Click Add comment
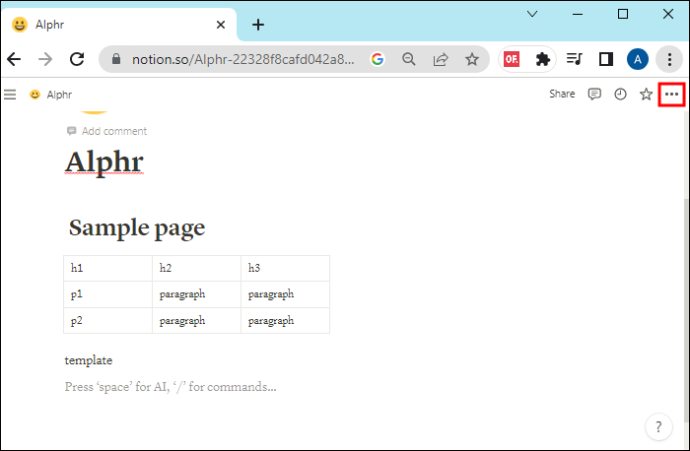 click(114, 131)
